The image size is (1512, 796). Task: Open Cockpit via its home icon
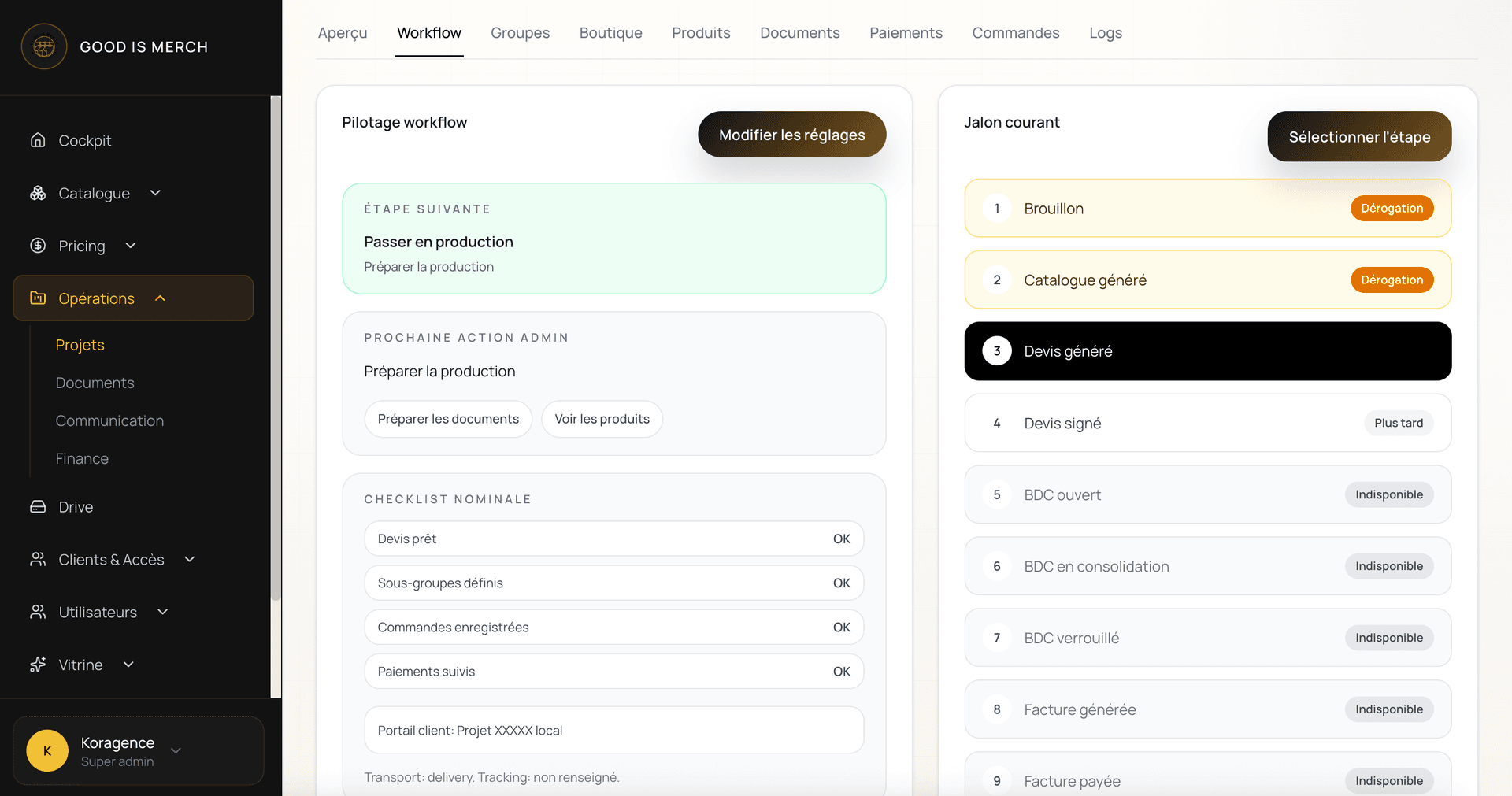point(38,140)
